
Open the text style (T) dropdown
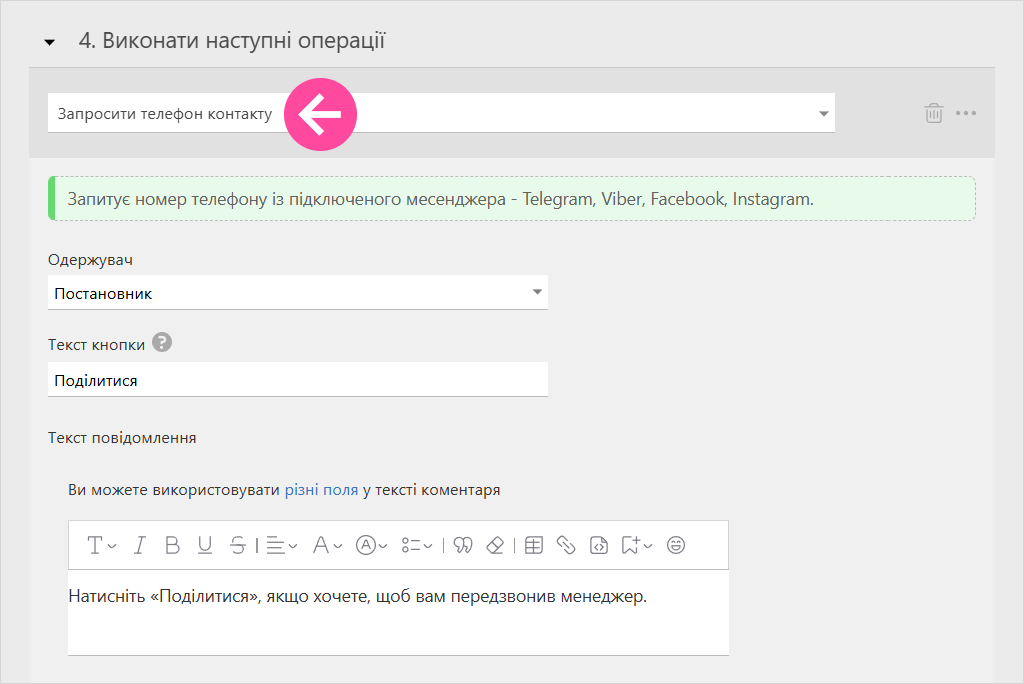coord(102,545)
